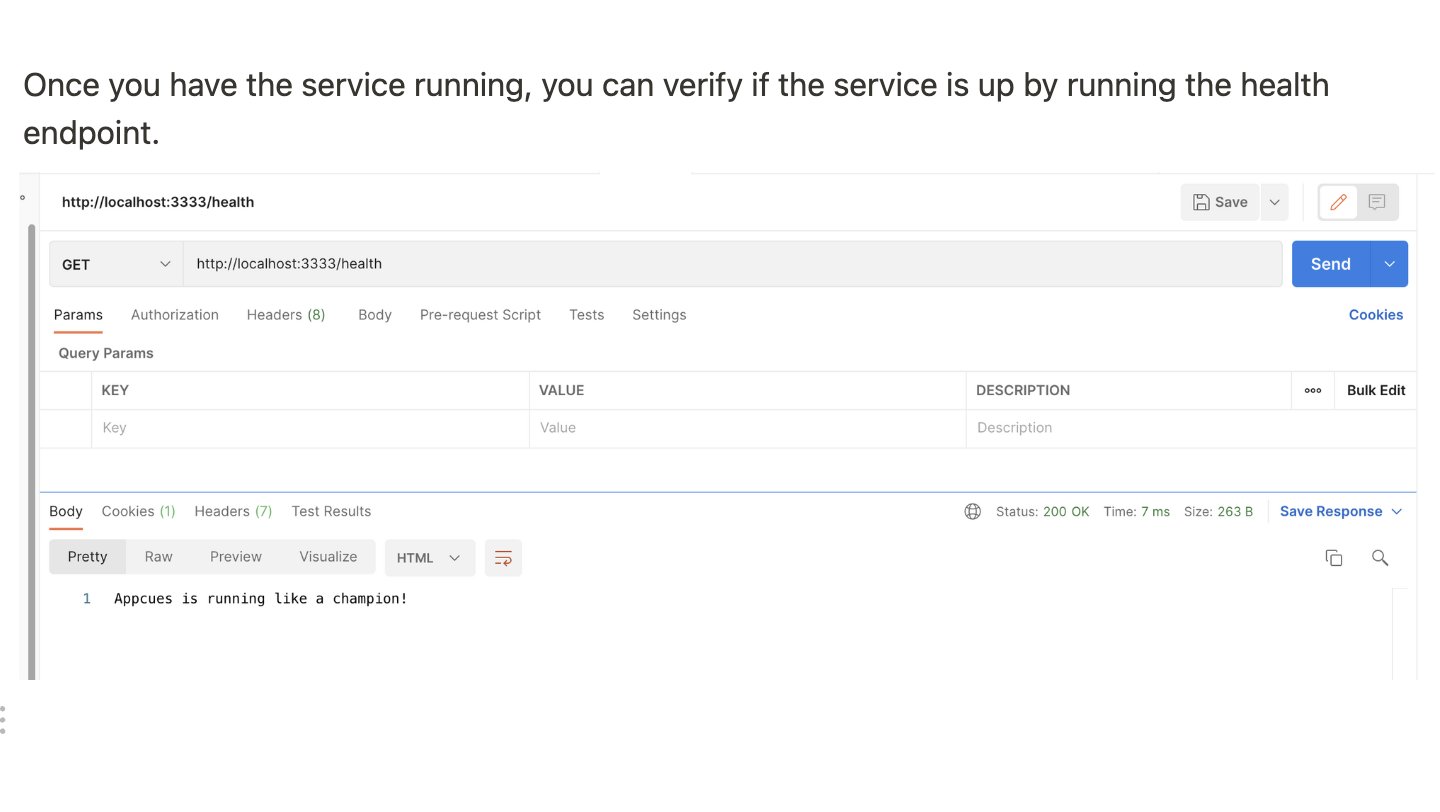The image size is (1440, 812).
Task: Switch to the Authorization tab
Action: (174, 315)
